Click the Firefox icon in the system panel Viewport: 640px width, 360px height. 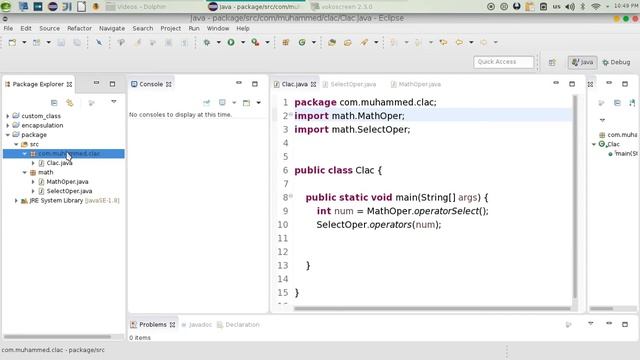point(96,7)
